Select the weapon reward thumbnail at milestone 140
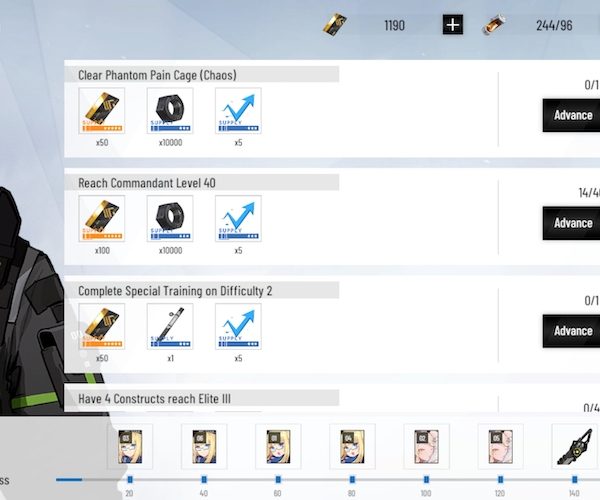The width and height of the screenshot is (600, 500). point(574,446)
